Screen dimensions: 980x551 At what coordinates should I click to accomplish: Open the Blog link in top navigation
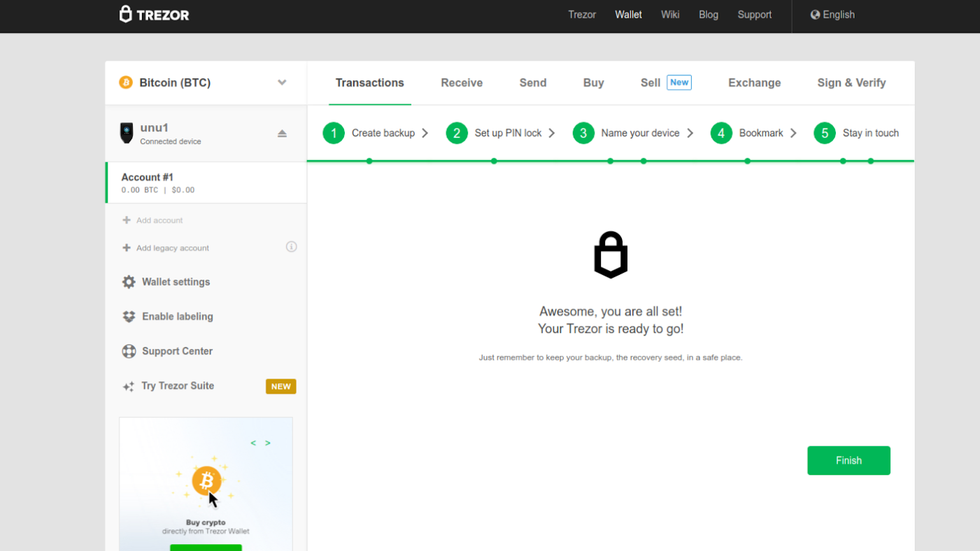pos(708,15)
